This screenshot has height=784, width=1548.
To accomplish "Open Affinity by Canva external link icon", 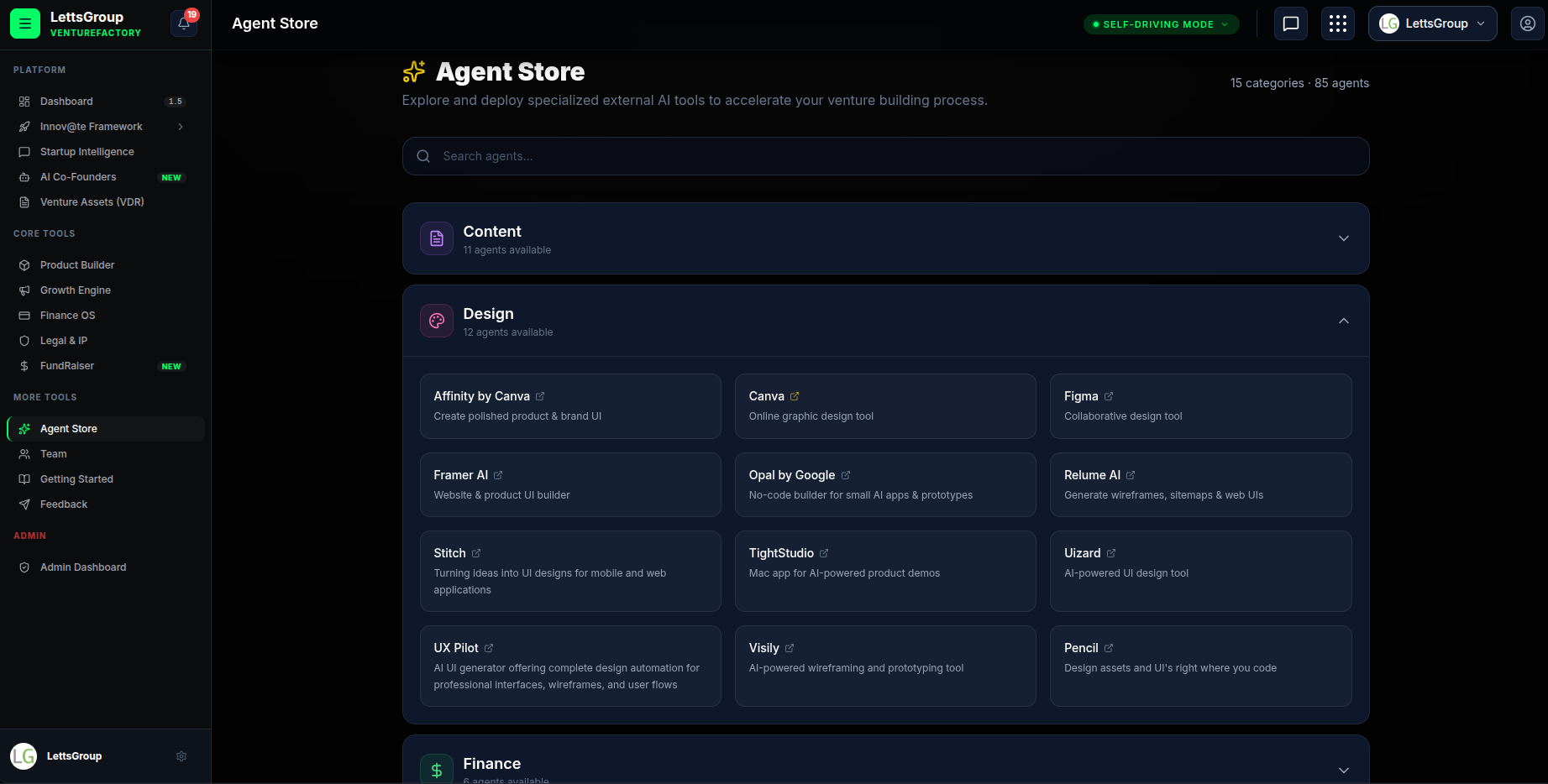I will [x=540, y=396].
